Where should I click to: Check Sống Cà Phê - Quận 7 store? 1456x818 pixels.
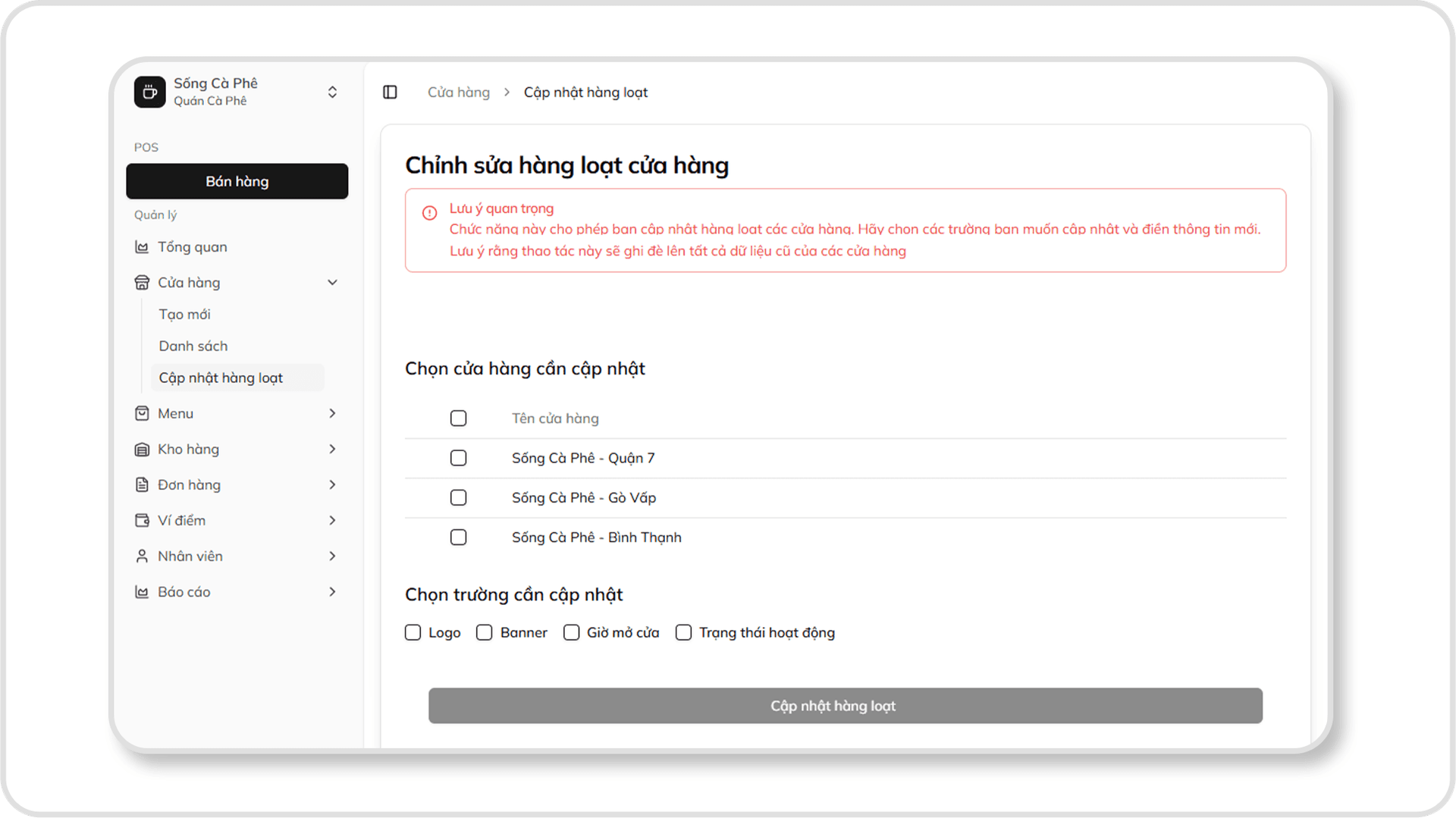pyautogui.click(x=458, y=458)
